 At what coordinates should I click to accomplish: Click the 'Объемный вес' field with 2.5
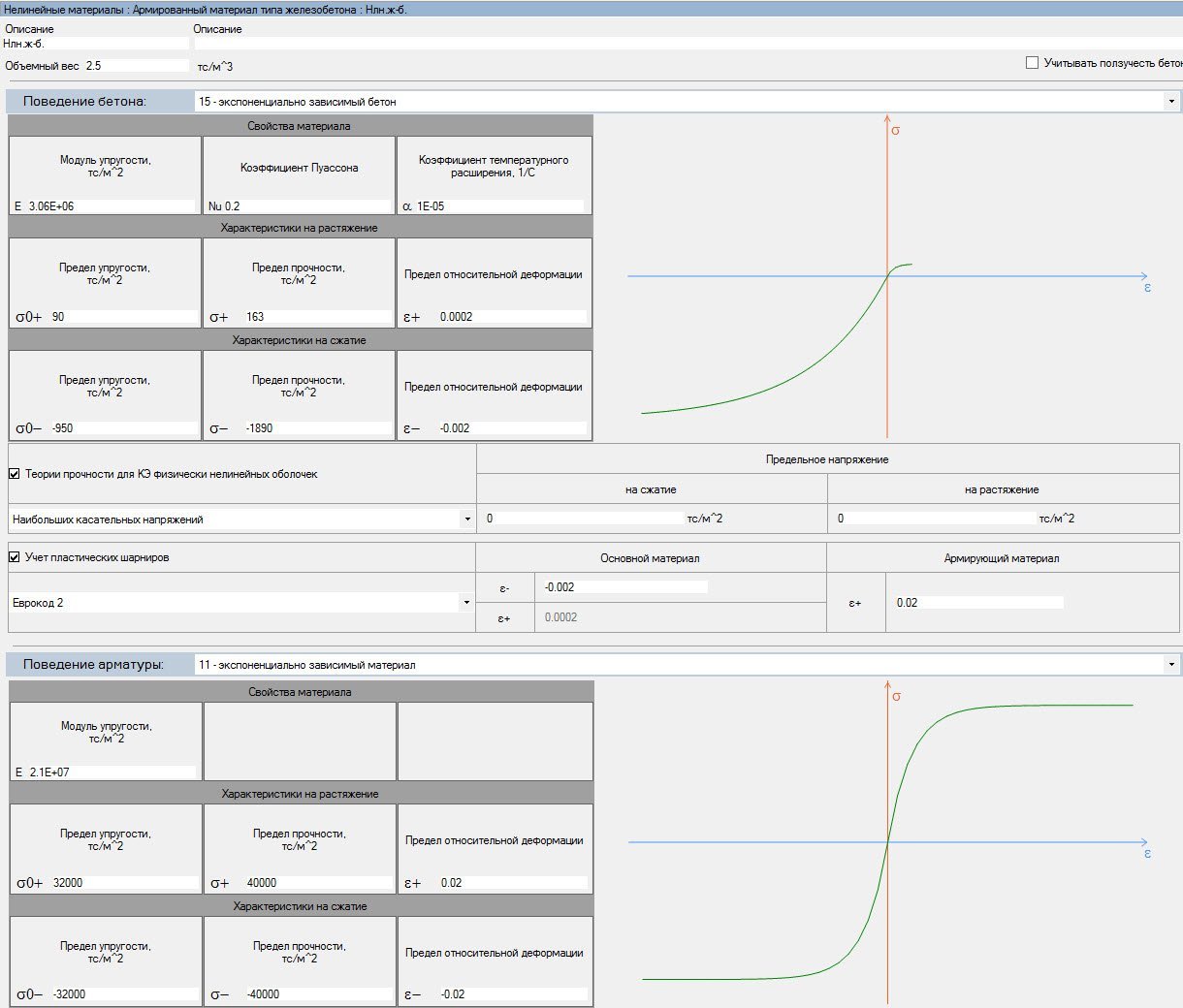(x=136, y=66)
